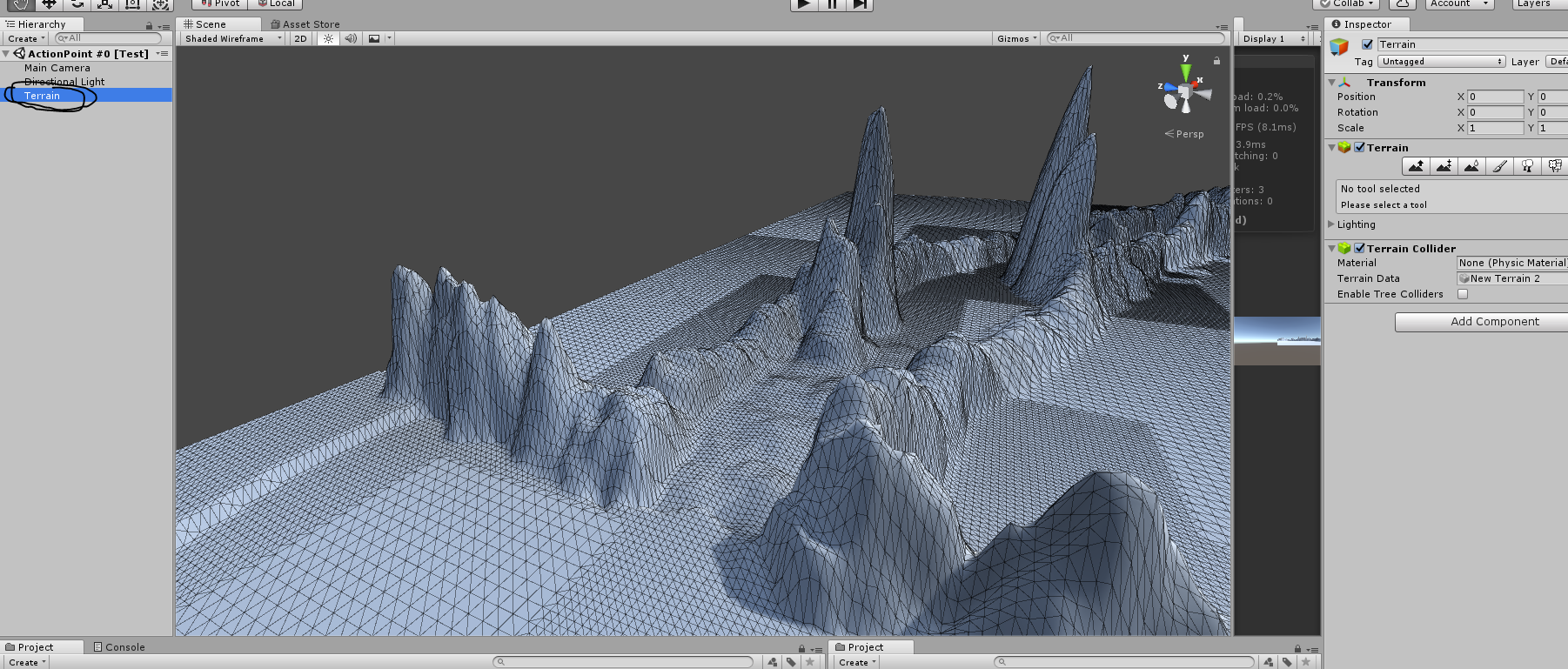This screenshot has width=1568, height=669.
Task: Open the Layers dropdown
Action: coord(1540,4)
